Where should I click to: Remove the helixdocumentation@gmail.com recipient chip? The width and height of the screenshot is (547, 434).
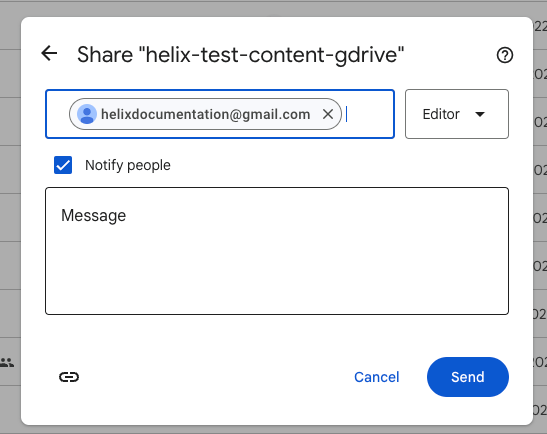click(x=328, y=114)
